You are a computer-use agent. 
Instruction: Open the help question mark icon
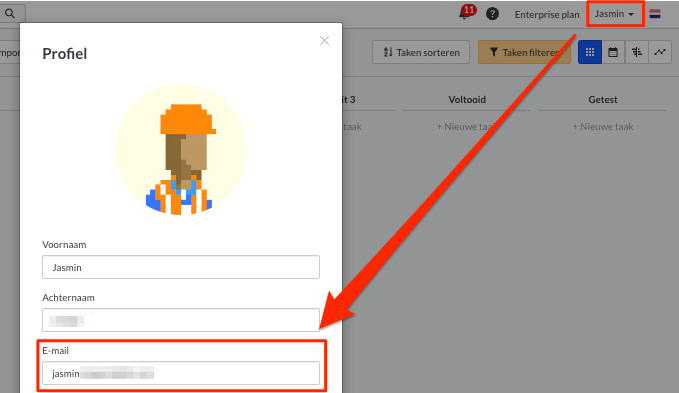(x=492, y=14)
